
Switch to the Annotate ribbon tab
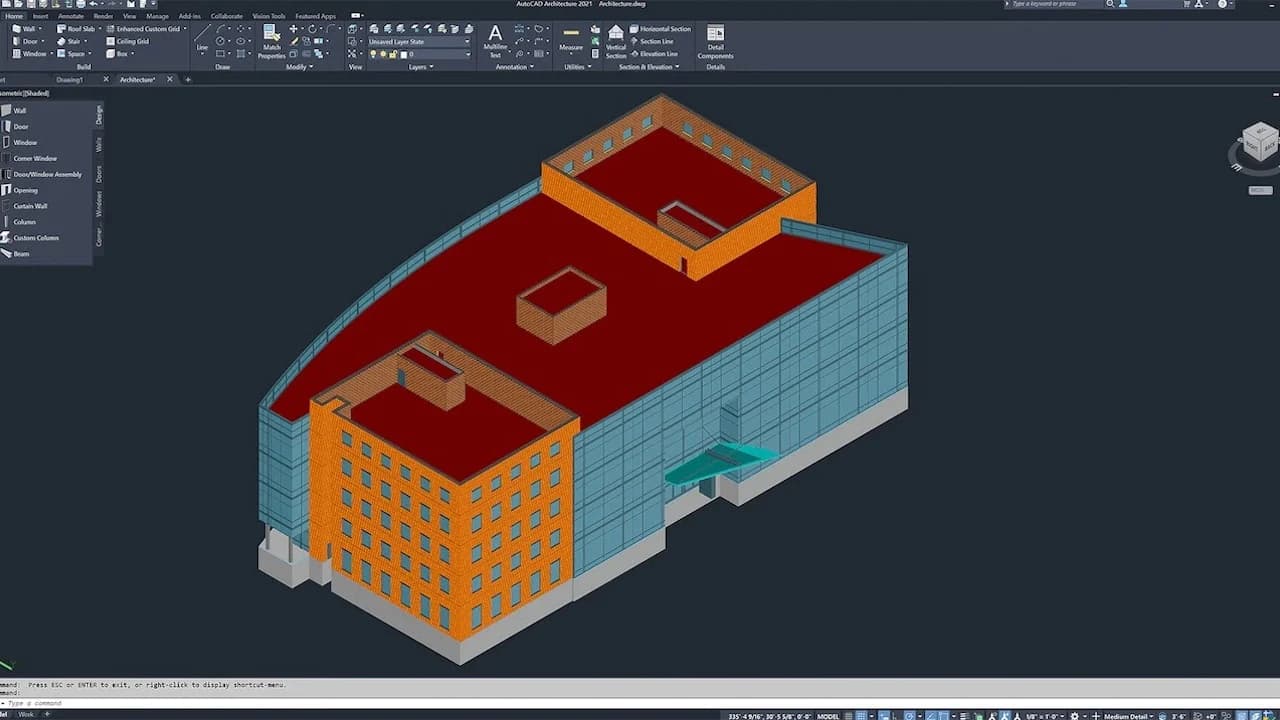point(71,16)
